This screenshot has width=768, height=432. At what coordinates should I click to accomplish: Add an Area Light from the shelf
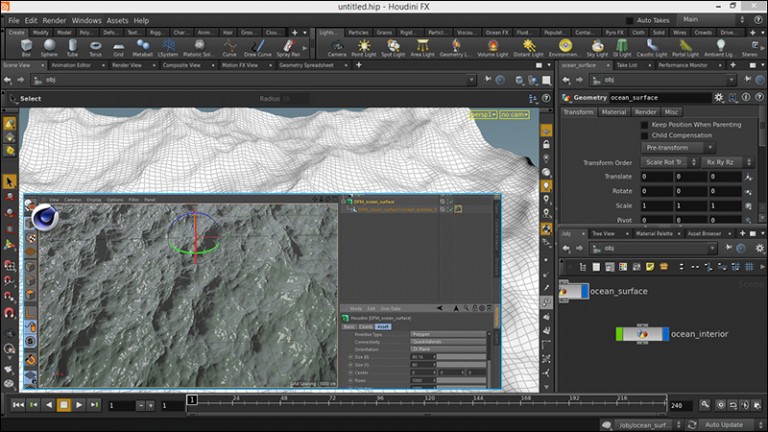click(422, 48)
